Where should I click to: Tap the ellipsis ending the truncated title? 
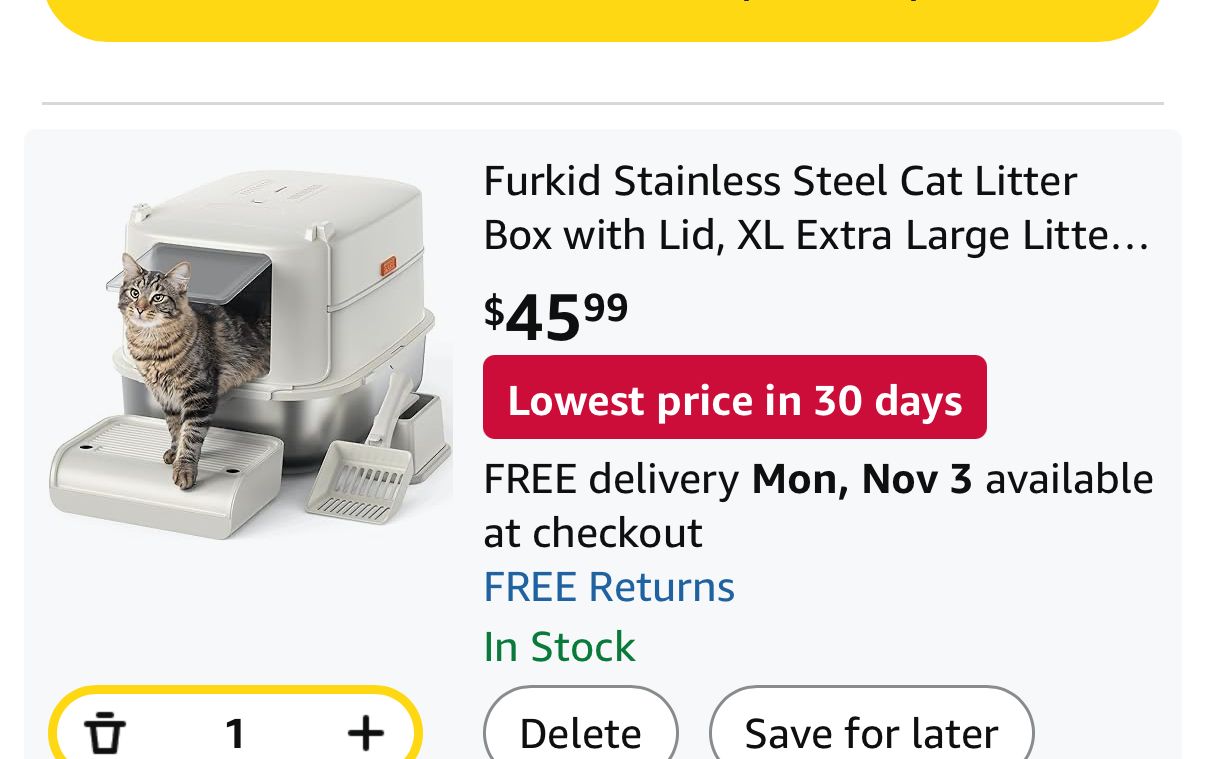pyautogui.click(x=1133, y=238)
